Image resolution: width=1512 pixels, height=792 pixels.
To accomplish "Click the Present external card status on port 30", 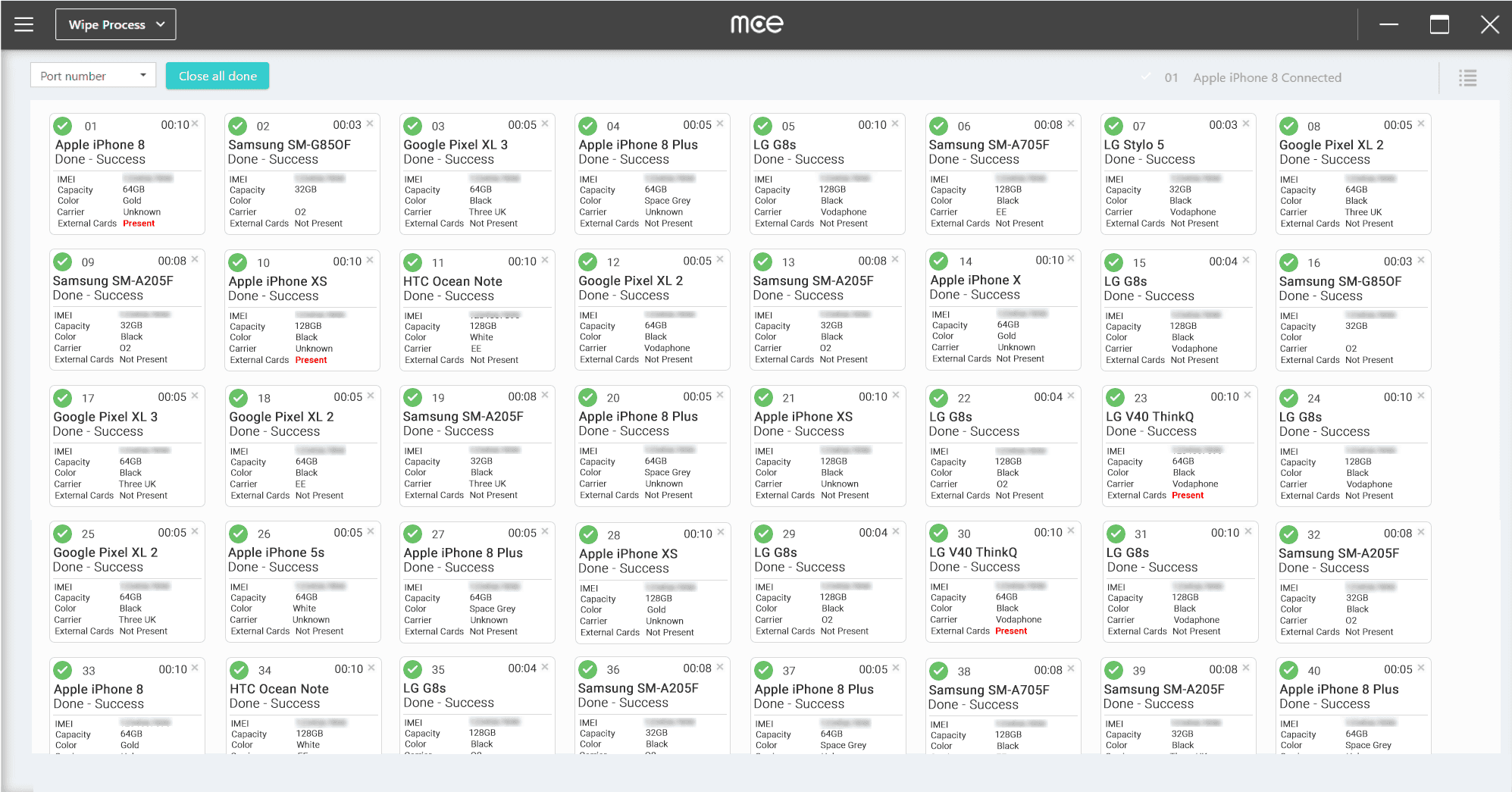I will coord(1011,631).
